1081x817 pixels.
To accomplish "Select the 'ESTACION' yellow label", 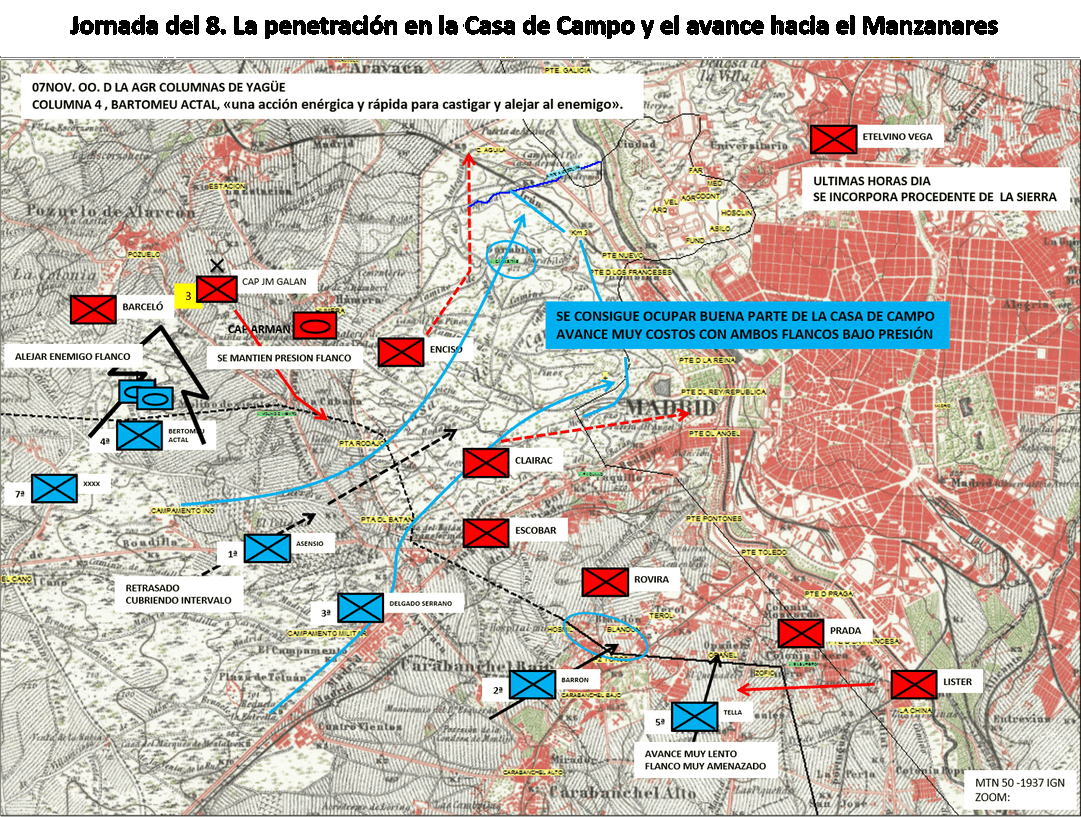I will 227,187.
